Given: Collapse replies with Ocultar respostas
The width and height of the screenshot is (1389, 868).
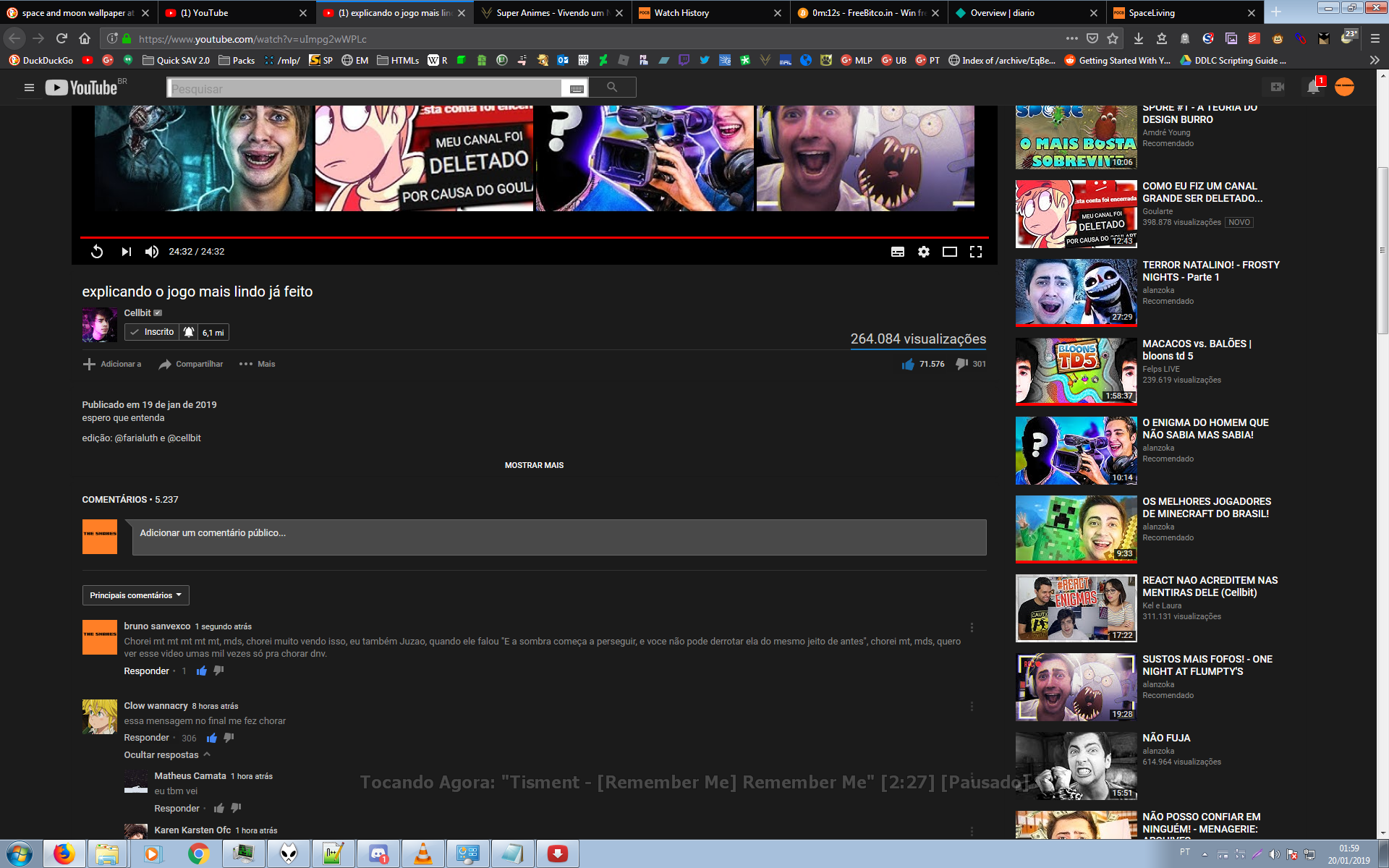Looking at the screenshot, I should point(167,755).
